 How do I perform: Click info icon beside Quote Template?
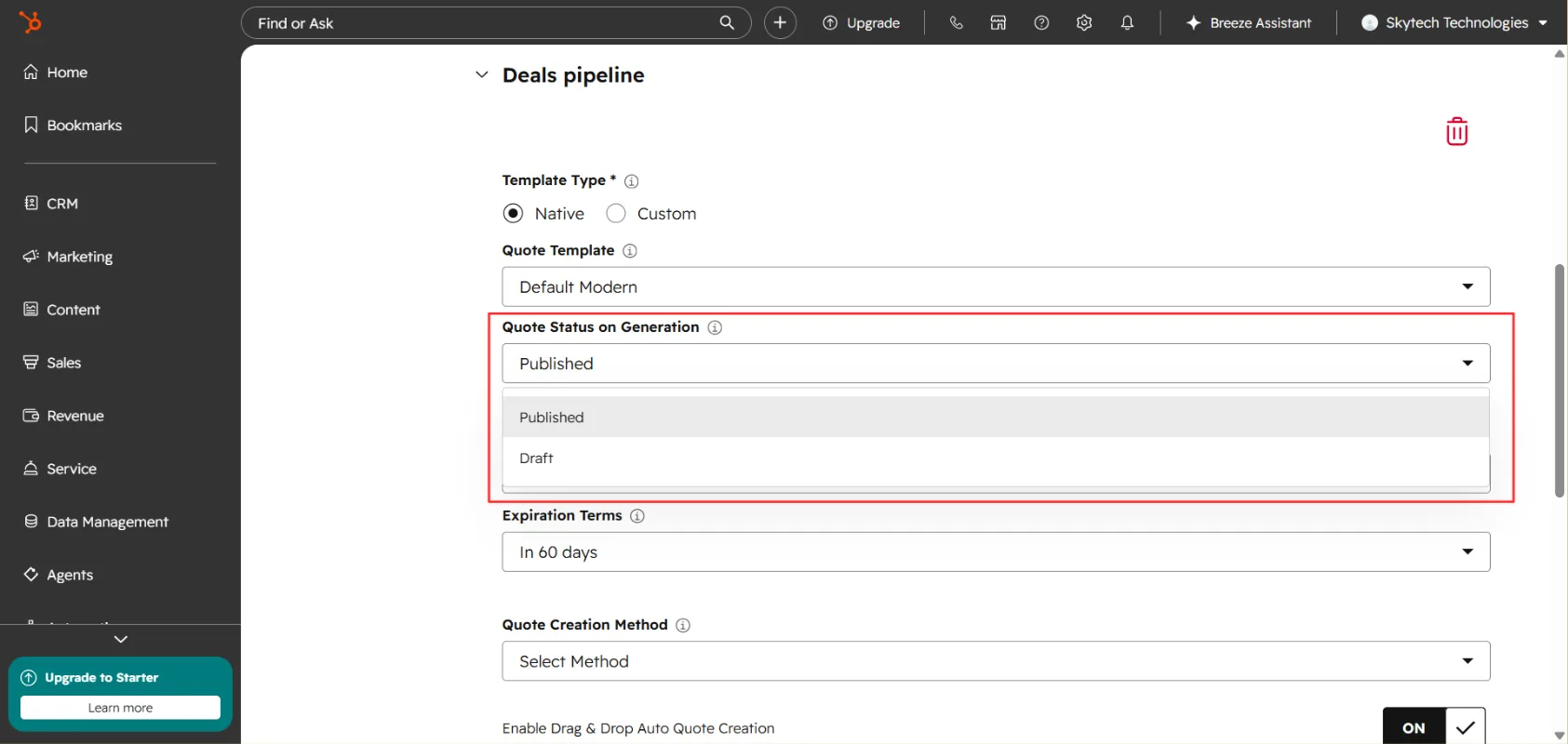630,251
